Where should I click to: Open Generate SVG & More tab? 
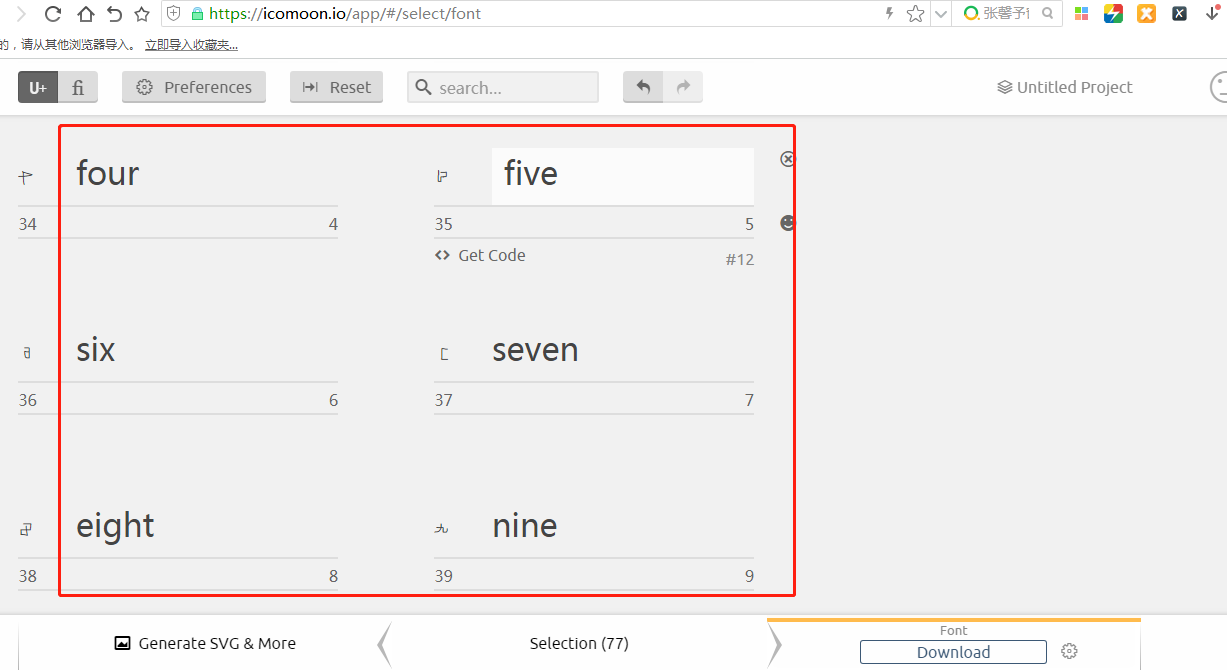click(205, 644)
